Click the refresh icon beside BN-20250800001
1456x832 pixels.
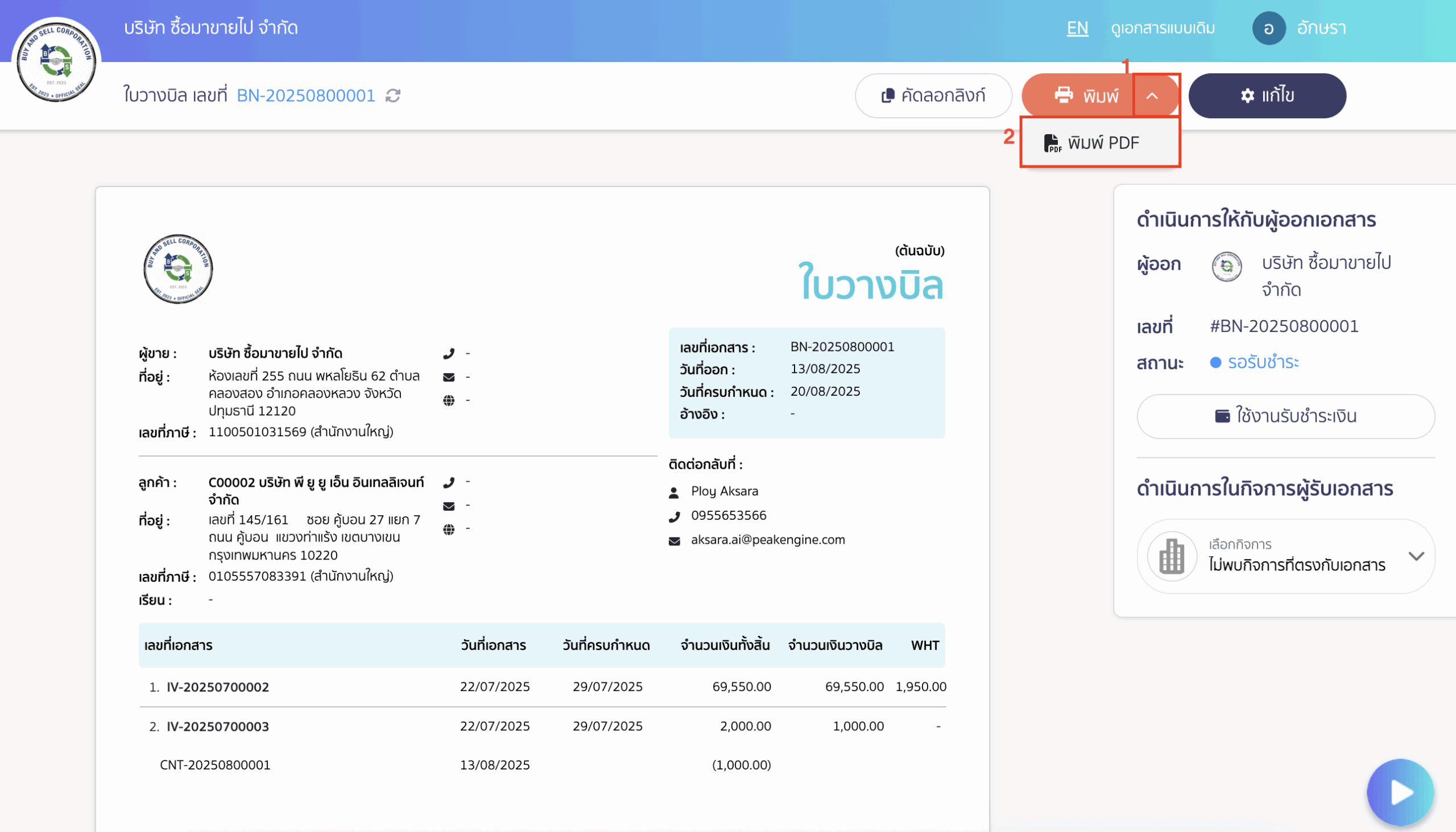[393, 96]
